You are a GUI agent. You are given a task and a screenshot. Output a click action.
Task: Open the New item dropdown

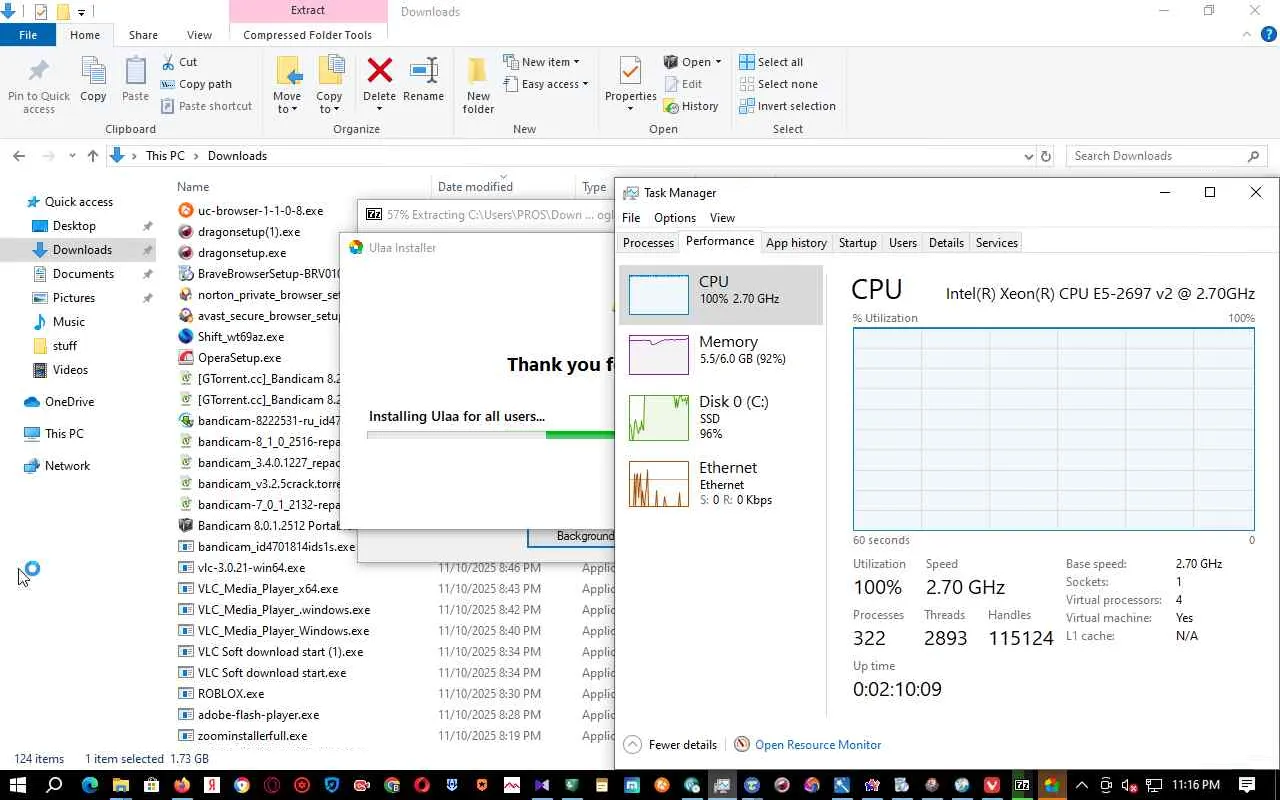(x=540, y=62)
